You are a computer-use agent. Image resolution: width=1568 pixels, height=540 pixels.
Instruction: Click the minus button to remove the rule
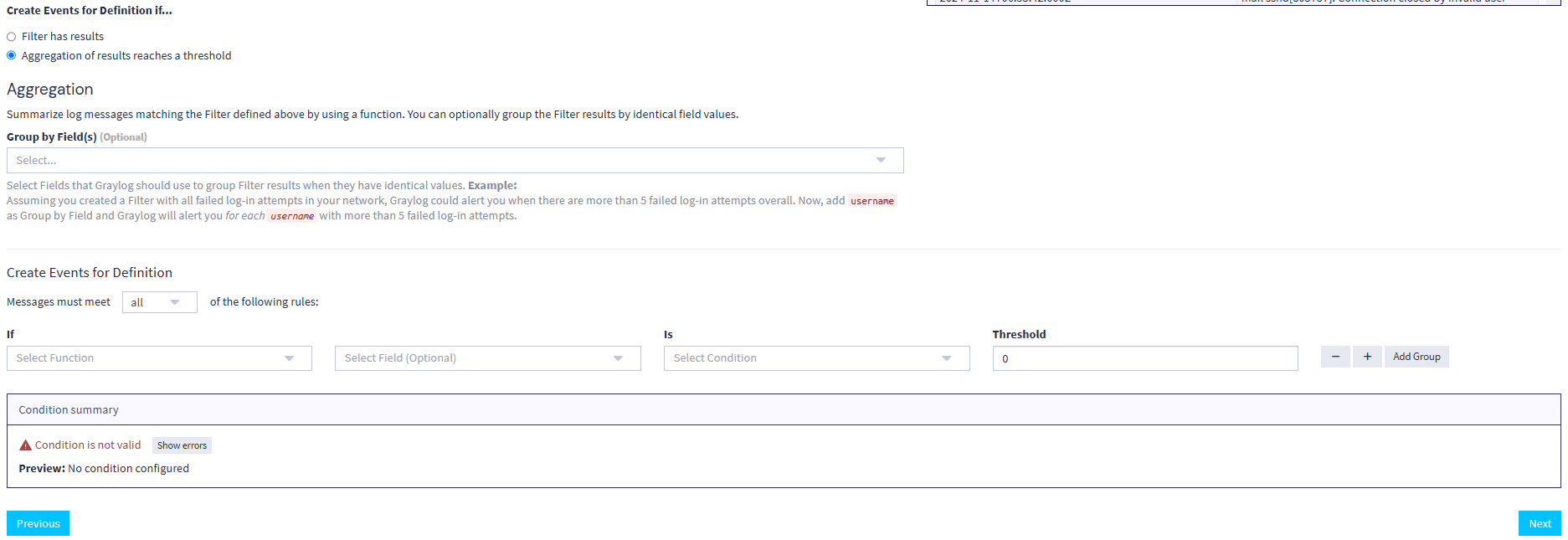1335,357
